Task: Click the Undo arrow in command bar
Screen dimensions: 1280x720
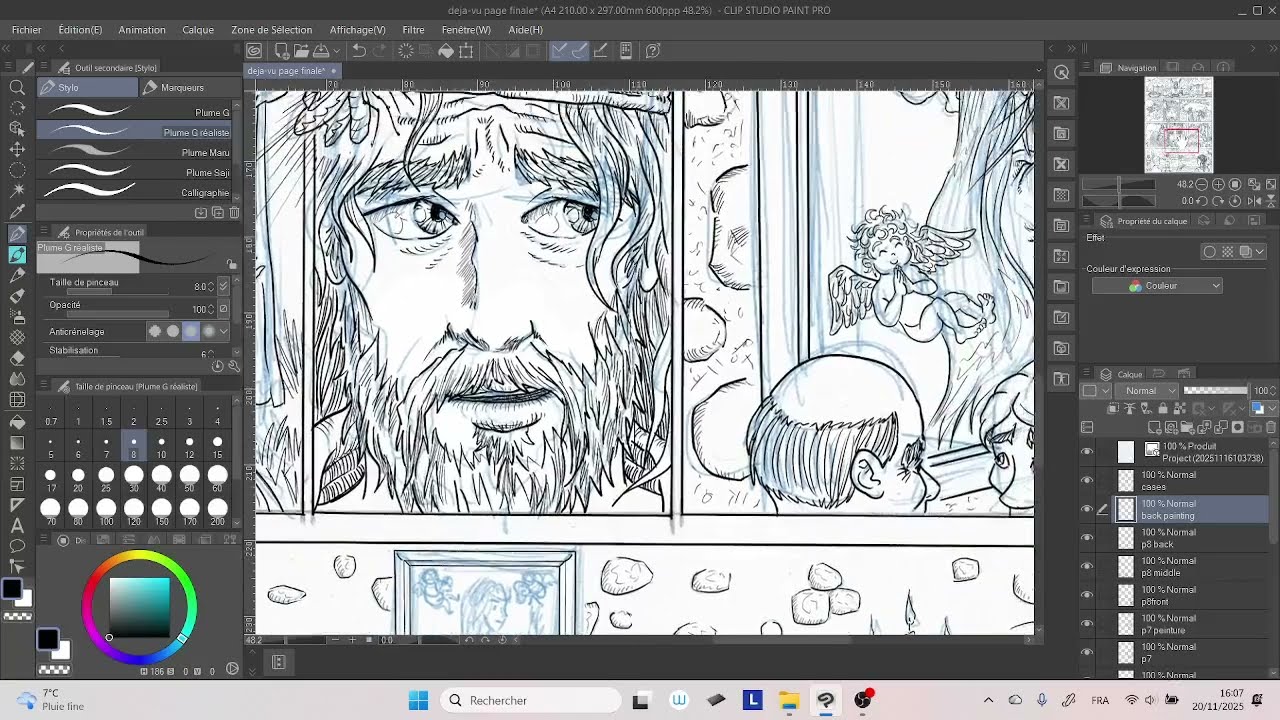Action: click(359, 51)
